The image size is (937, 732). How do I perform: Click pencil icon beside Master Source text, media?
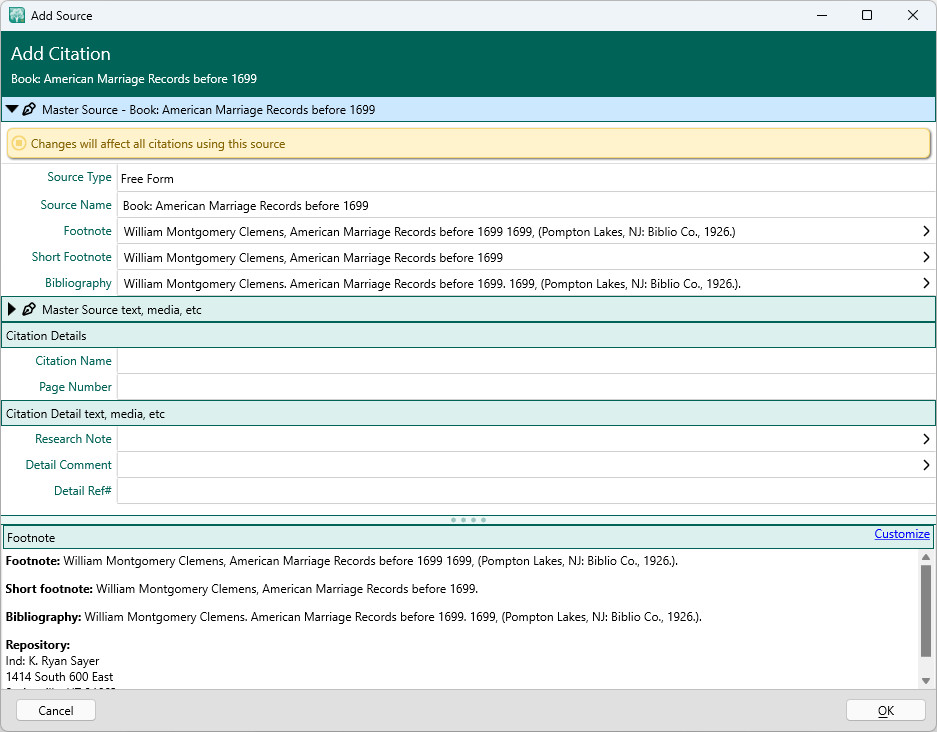pos(29,310)
